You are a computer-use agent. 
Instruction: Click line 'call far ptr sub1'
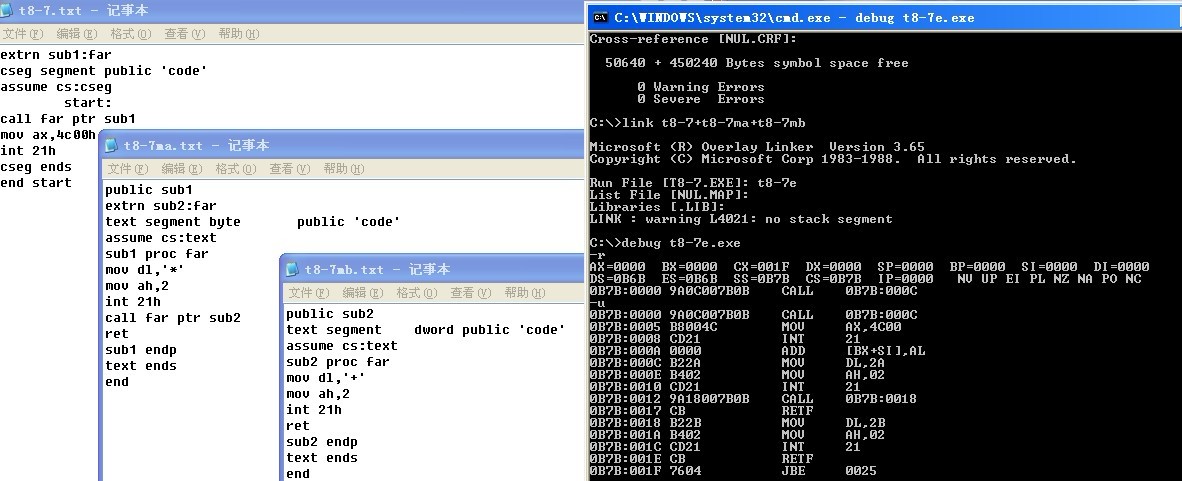tap(68, 118)
